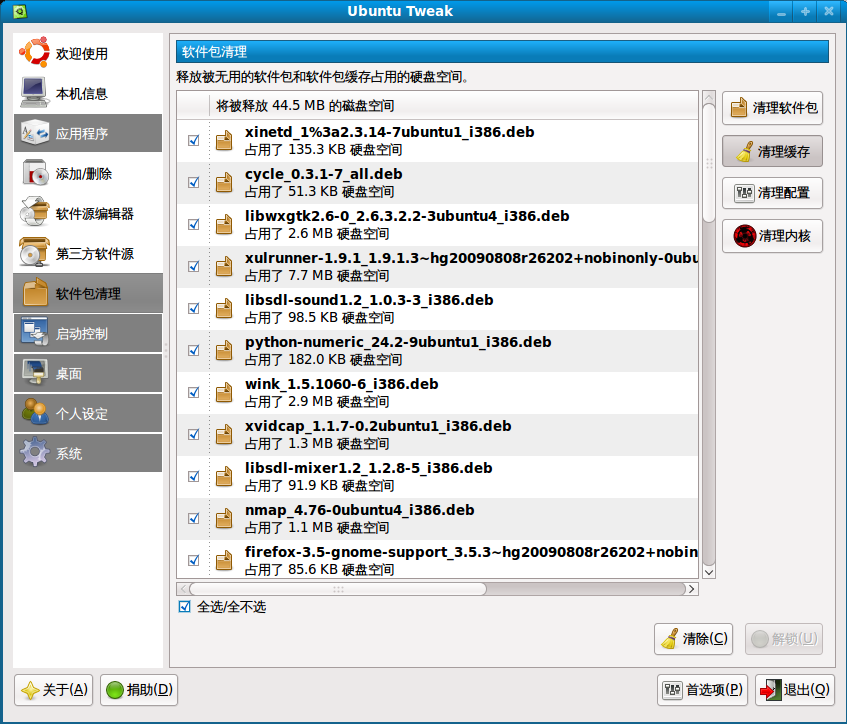Screen dimensions: 847x724
Task: Click the Ubuntu Tweak title bar app icon
Action: [20, 11]
